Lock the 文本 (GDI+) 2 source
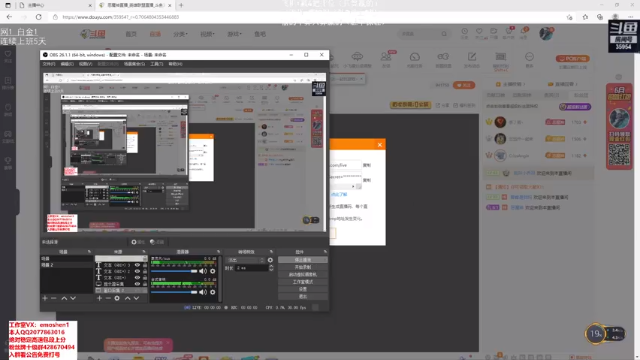Viewport: 640px width, 360px height. pos(145,271)
